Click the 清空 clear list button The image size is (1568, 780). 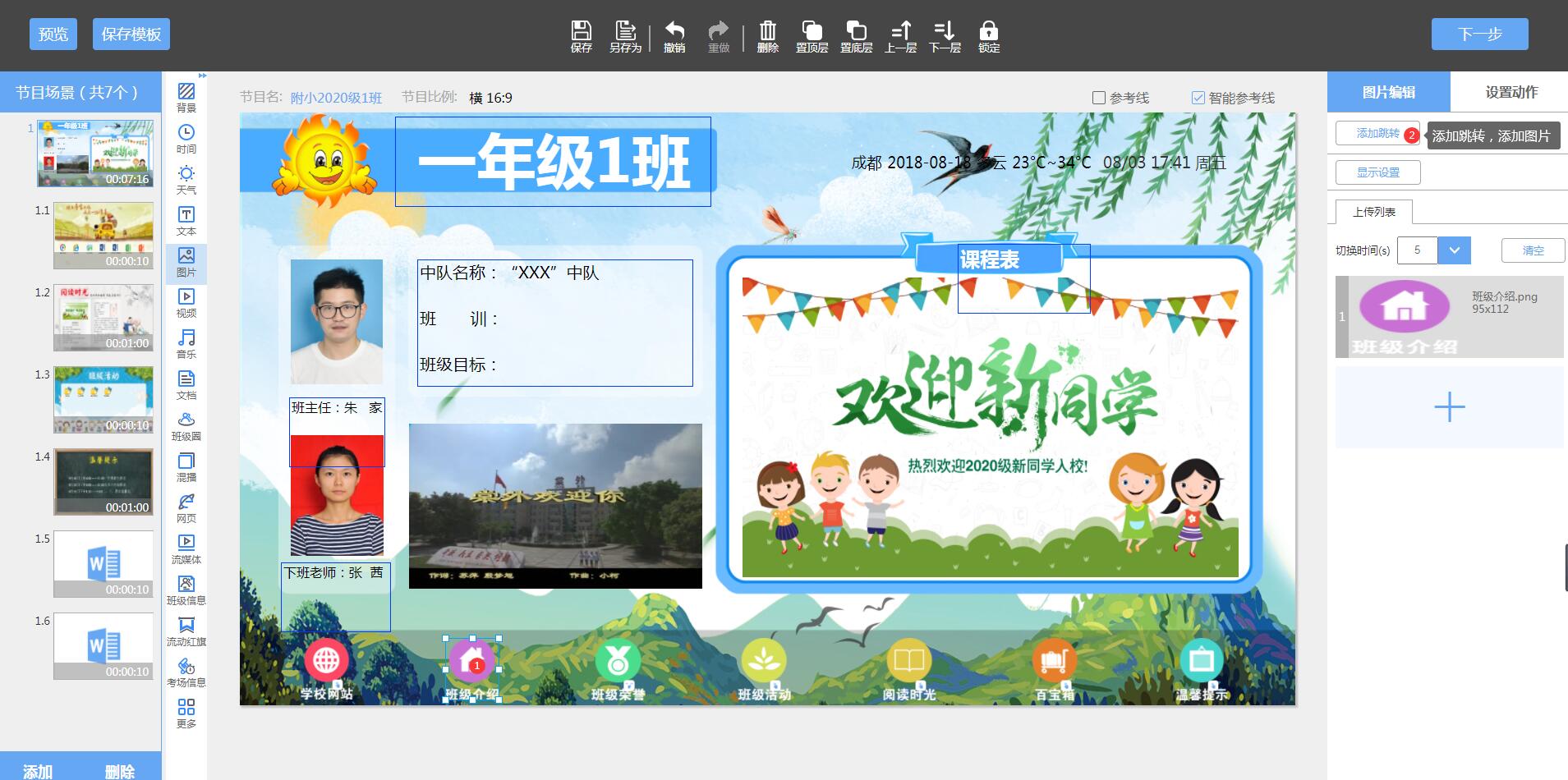click(1533, 250)
